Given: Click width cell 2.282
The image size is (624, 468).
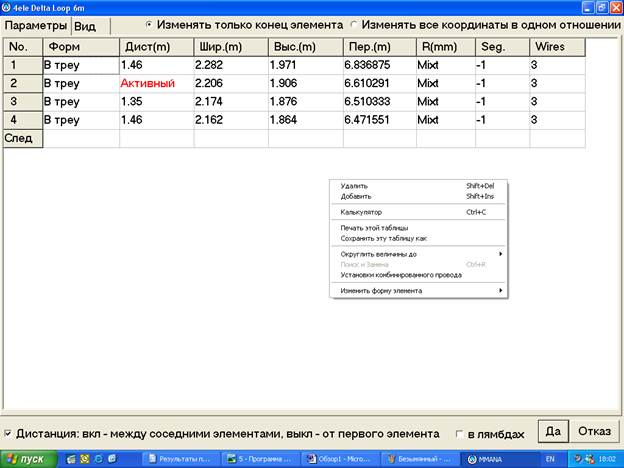Looking at the screenshot, I should pyautogui.click(x=231, y=65).
